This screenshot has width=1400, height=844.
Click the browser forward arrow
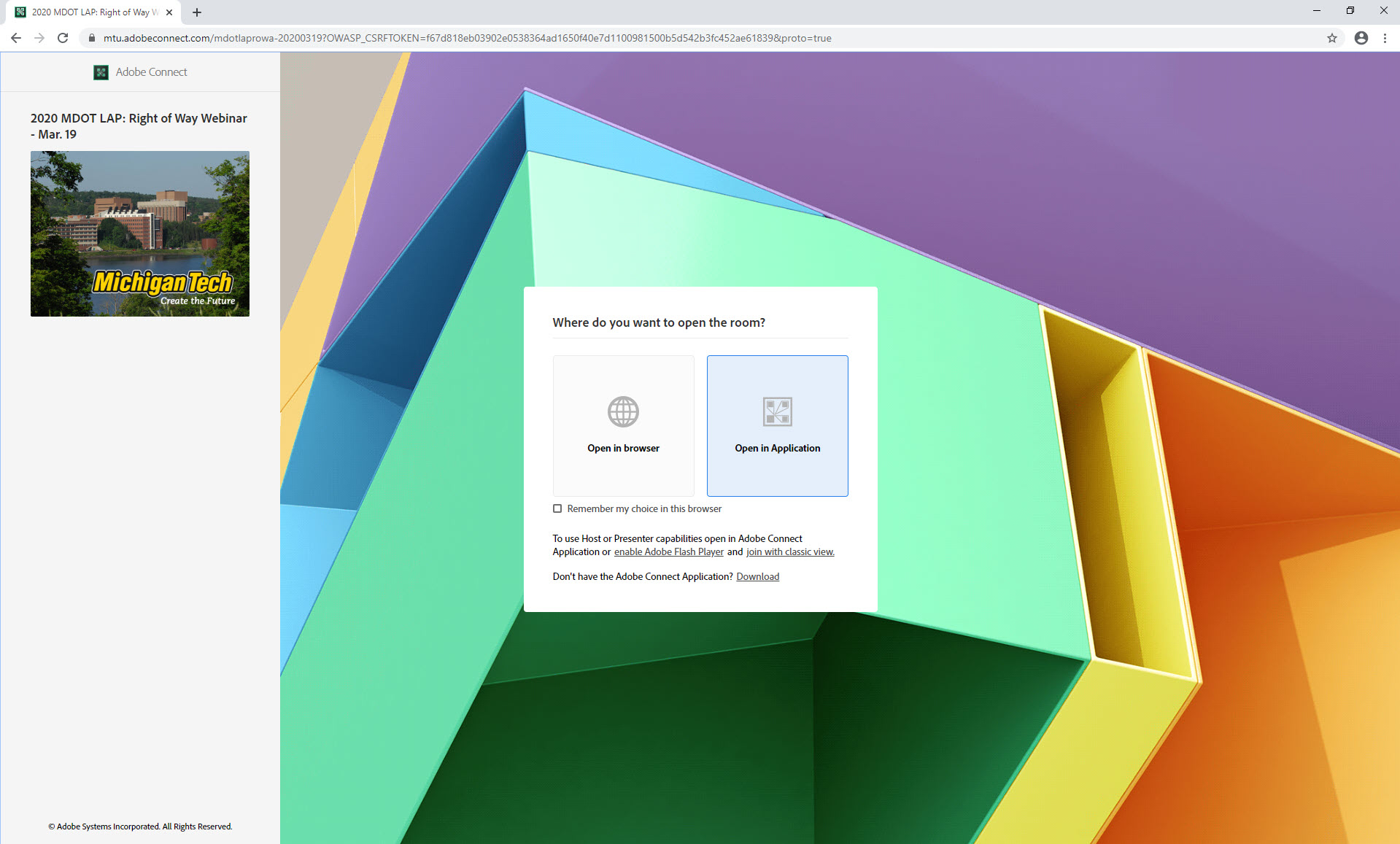39,38
